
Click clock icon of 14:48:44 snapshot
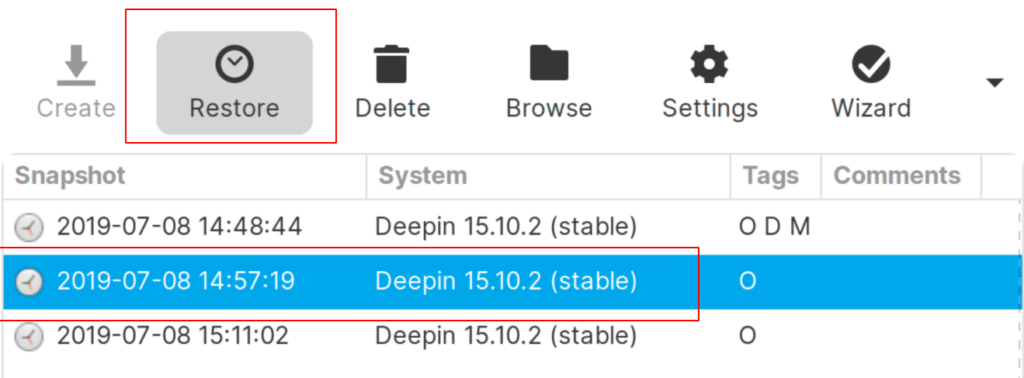[29, 227]
